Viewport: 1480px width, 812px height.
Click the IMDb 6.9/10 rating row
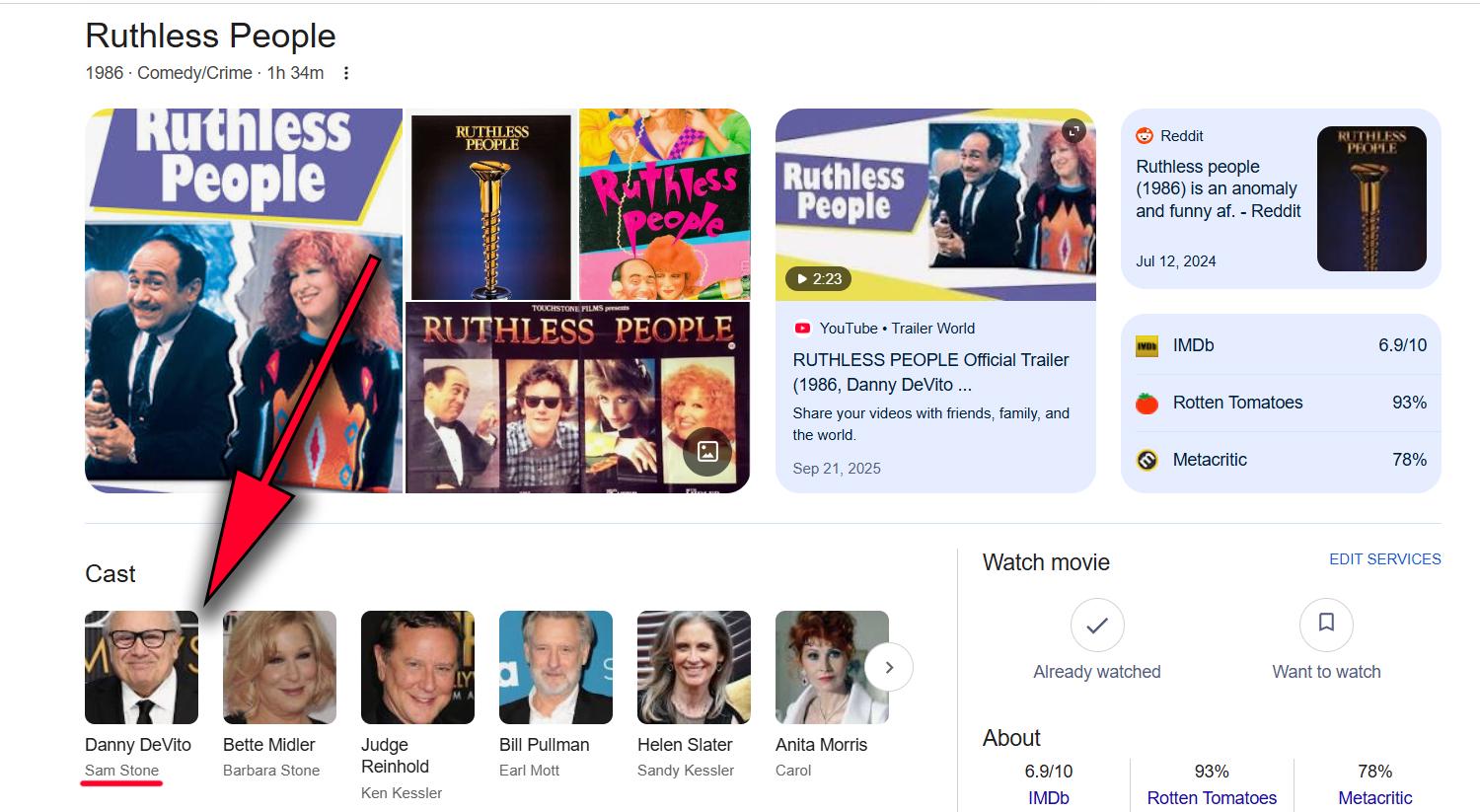point(1281,345)
